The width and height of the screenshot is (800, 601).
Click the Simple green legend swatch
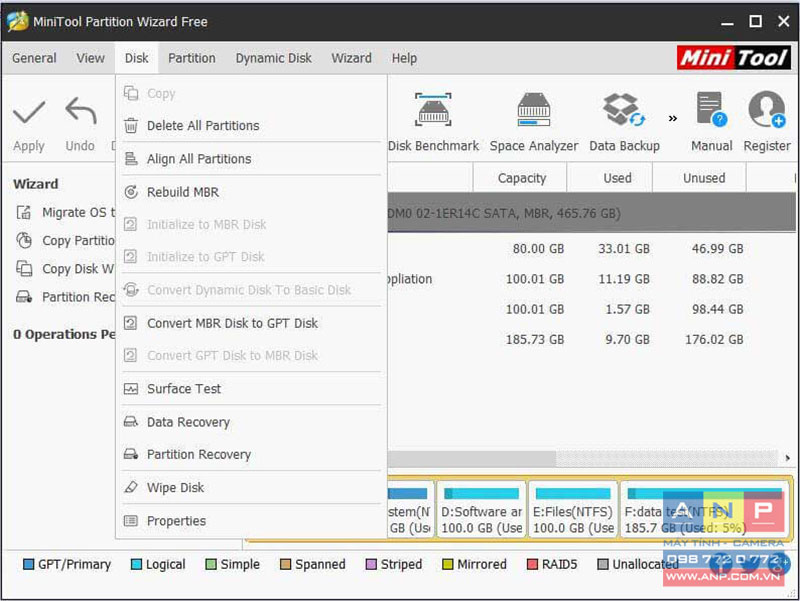click(x=211, y=564)
